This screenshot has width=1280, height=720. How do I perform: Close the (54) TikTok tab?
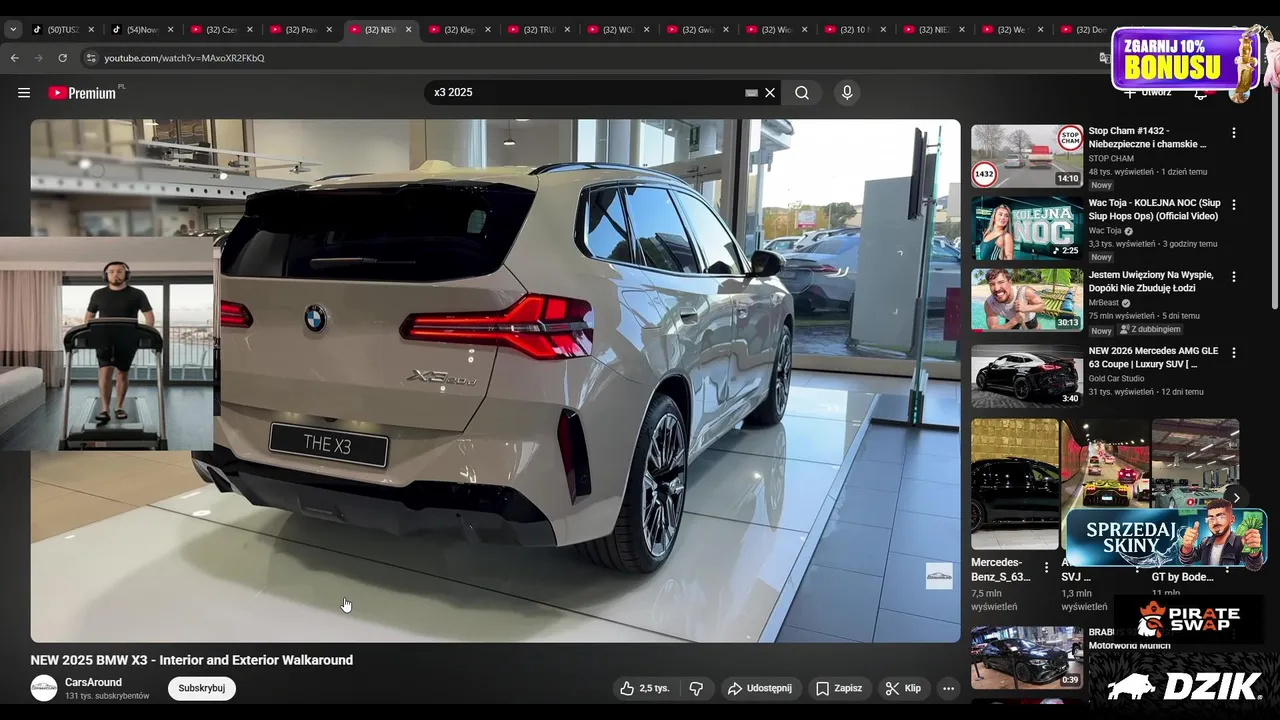[x=170, y=30]
